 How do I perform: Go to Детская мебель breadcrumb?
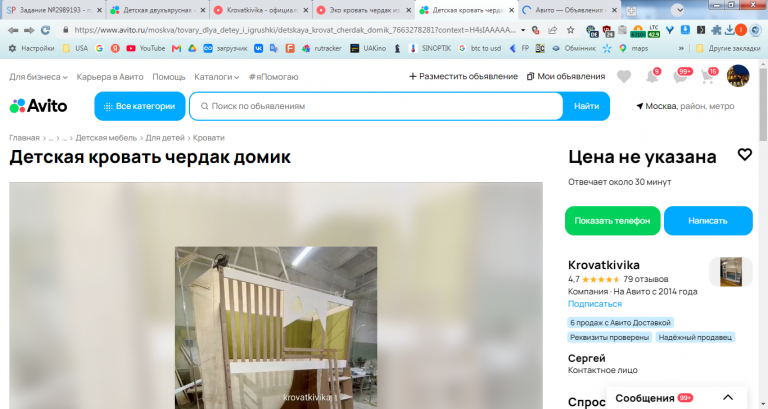pyautogui.click(x=106, y=138)
